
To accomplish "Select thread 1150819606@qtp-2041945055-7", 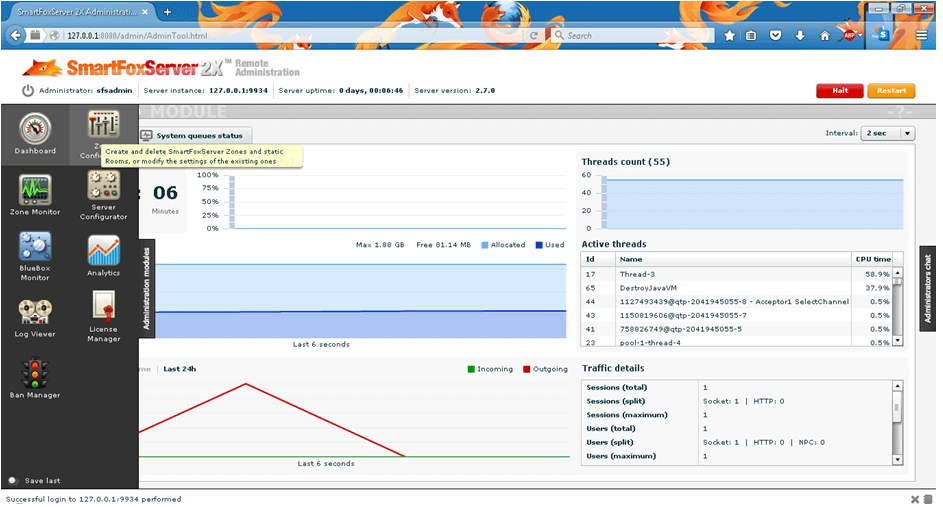I will (737, 316).
